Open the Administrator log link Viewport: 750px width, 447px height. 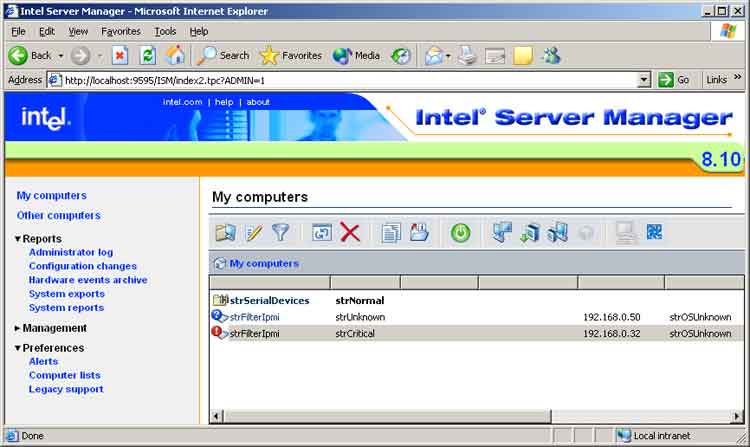71,253
